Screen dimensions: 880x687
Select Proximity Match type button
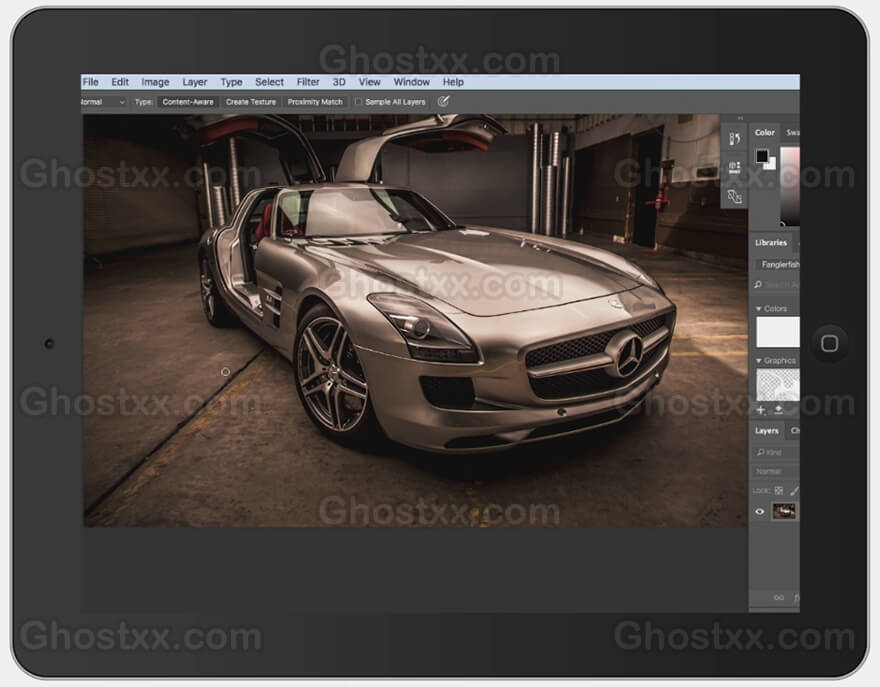coord(315,102)
